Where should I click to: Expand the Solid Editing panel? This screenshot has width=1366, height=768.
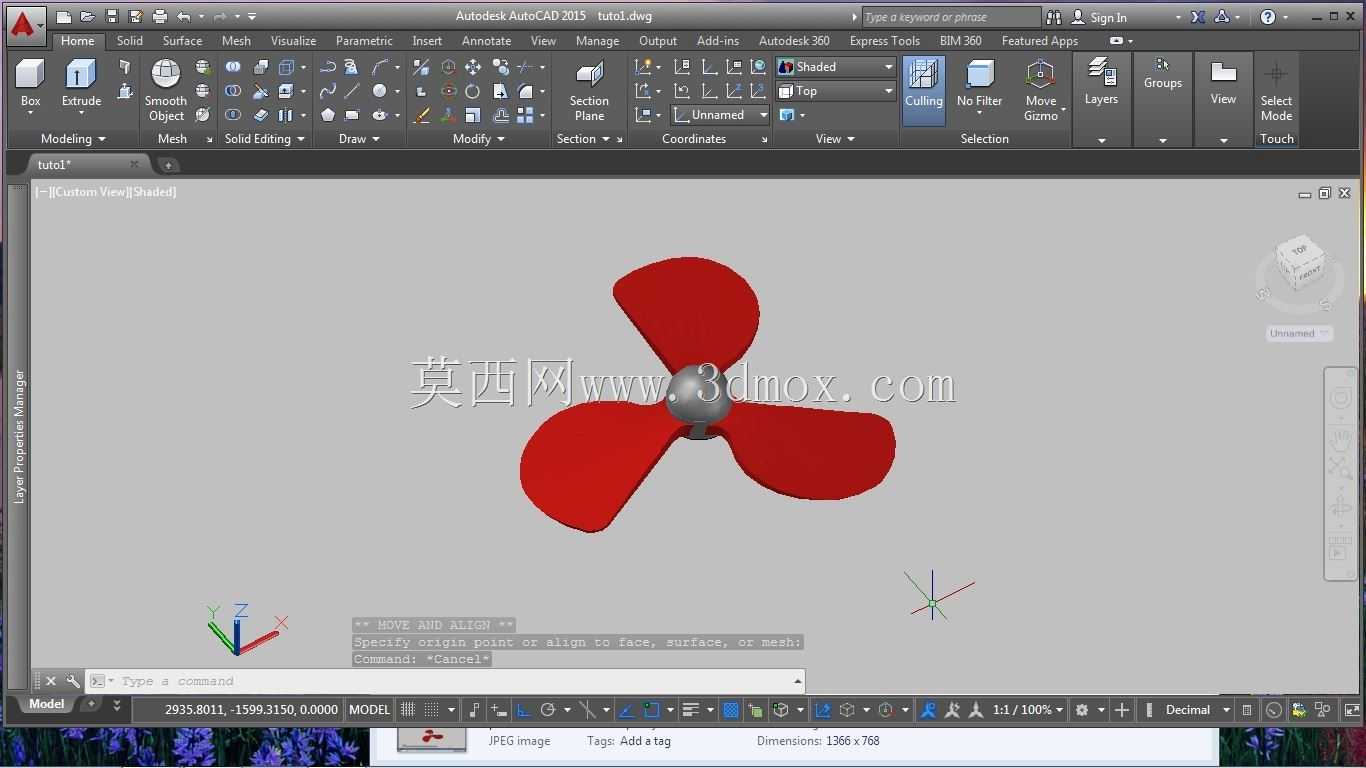pos(265,139)
